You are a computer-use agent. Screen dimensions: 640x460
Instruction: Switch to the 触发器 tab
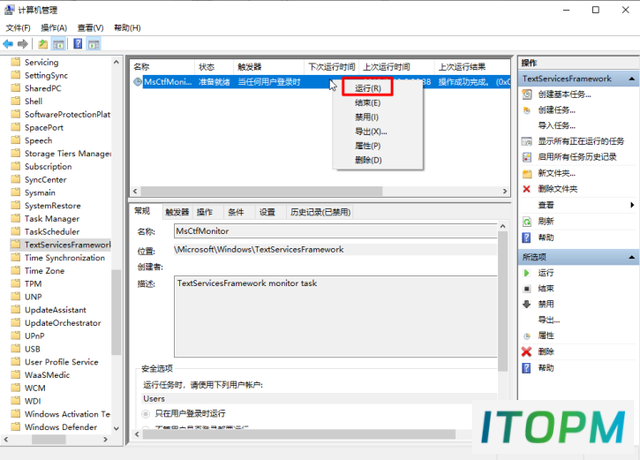pos(177,212)
